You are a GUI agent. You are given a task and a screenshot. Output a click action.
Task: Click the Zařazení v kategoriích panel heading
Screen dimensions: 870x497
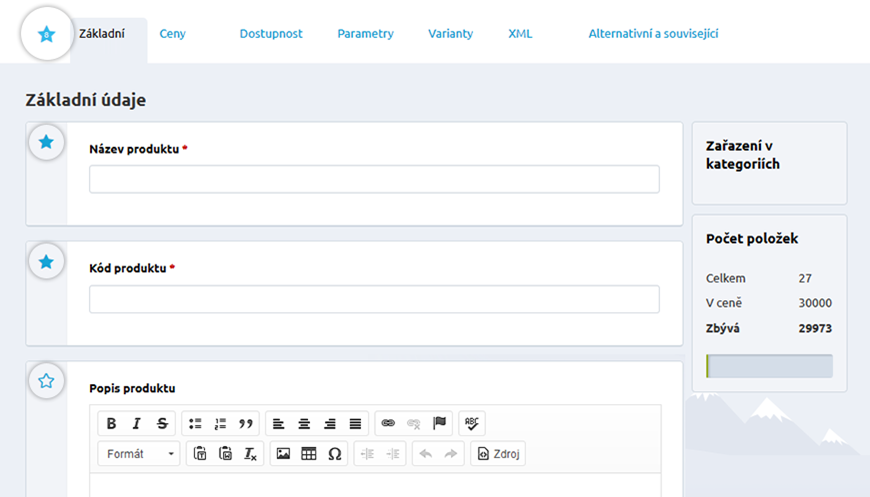point(742,155)
